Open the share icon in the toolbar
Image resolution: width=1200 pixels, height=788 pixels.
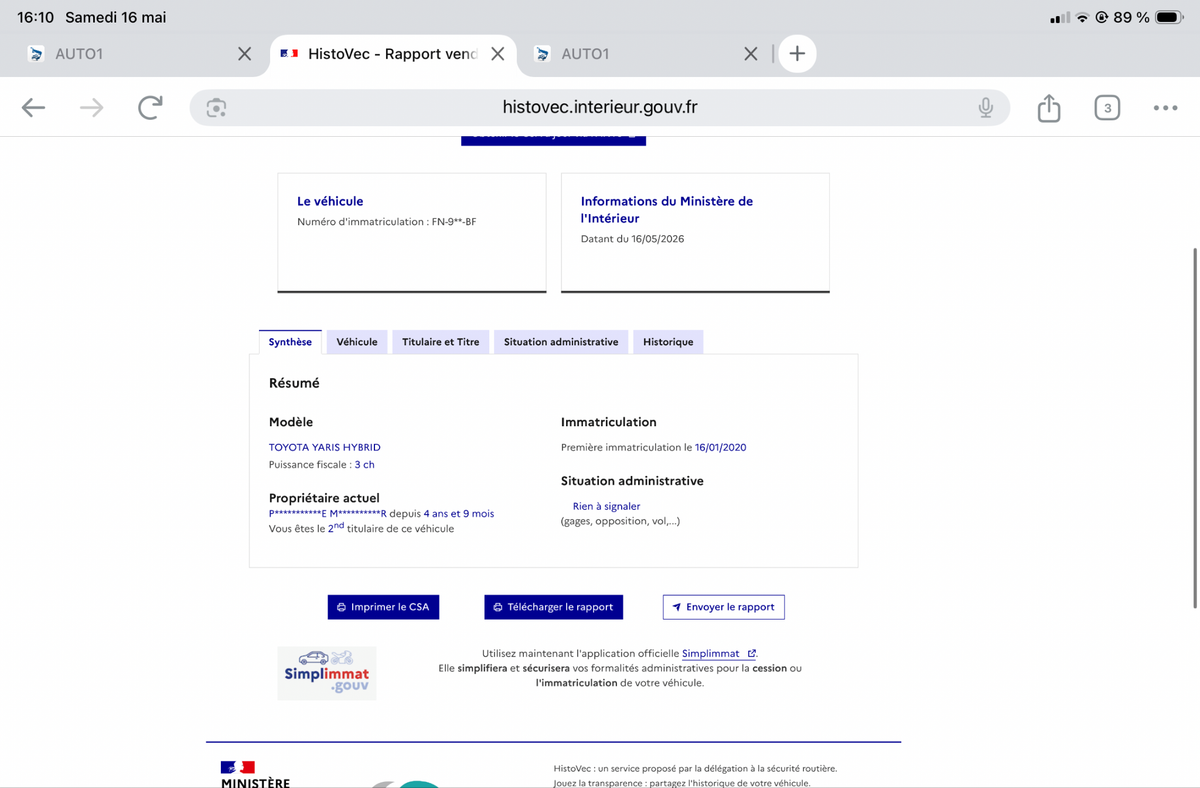(1048, 107)
